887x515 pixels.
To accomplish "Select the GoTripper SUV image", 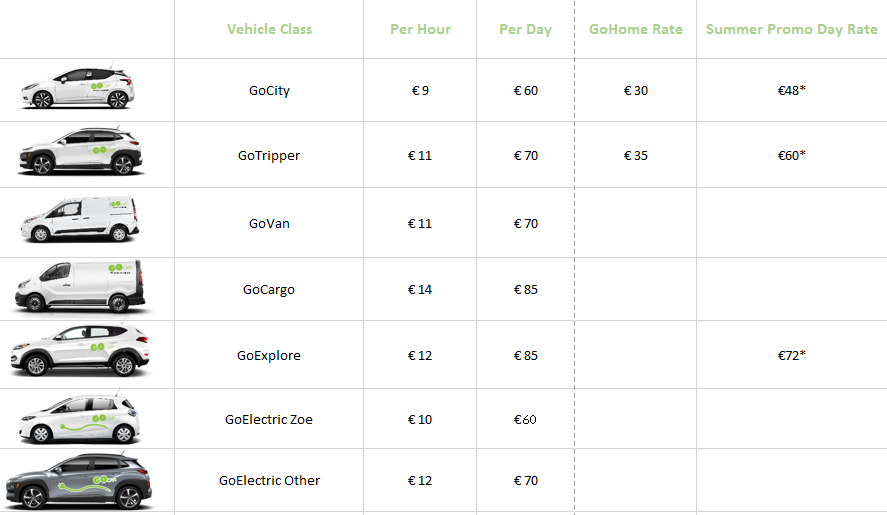I will tap(80, 154).
